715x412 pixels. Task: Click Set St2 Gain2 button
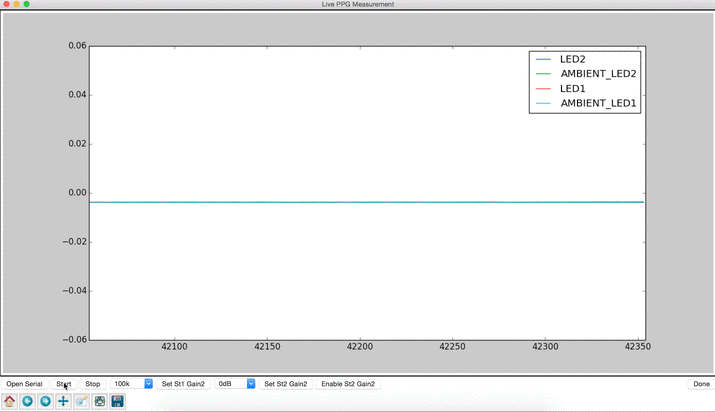(286, 384)
